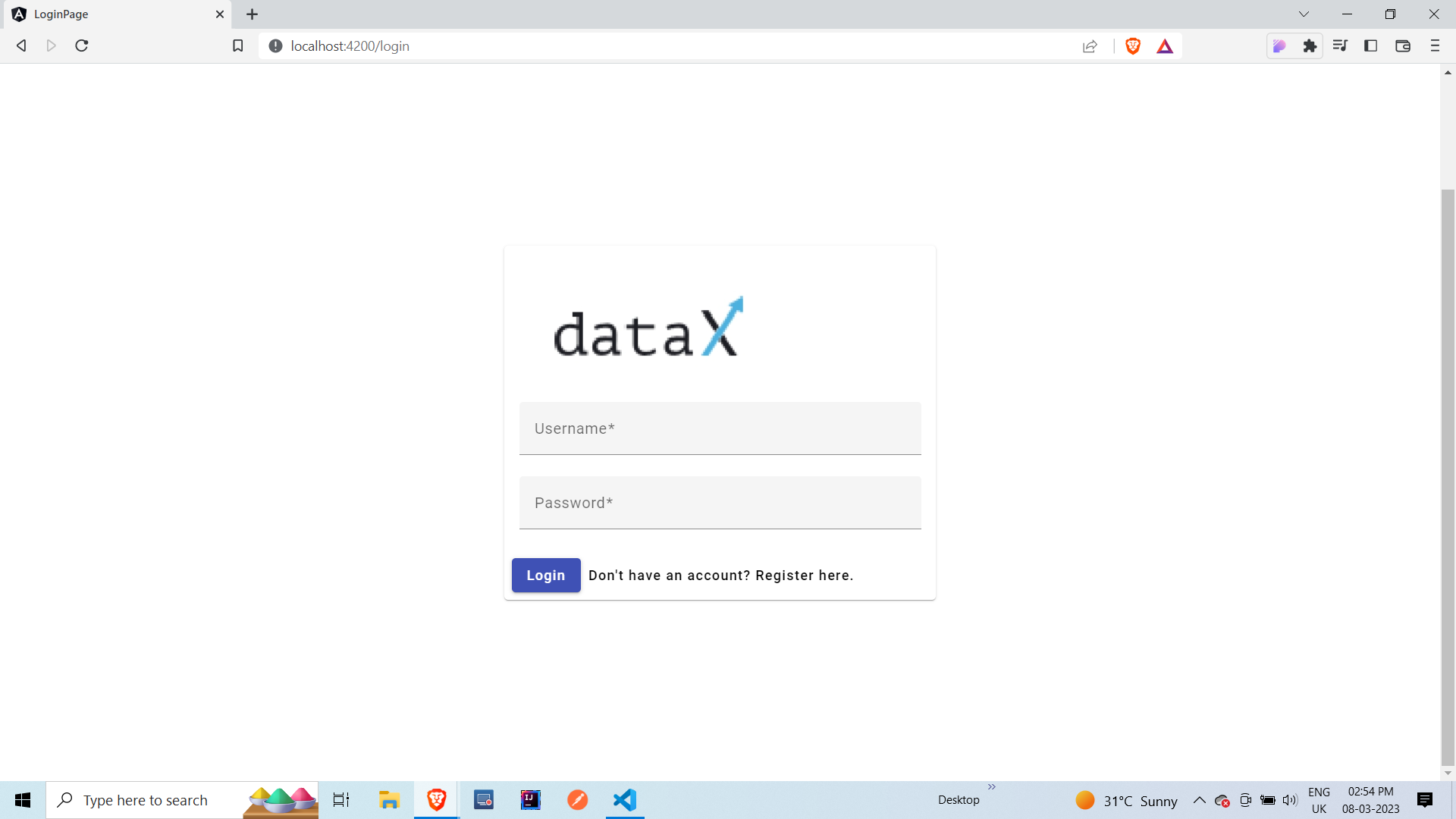Toggle the language to UK English
Image resolution: width=1456 pixels, height=819 pixels.
coord(1319,800)
